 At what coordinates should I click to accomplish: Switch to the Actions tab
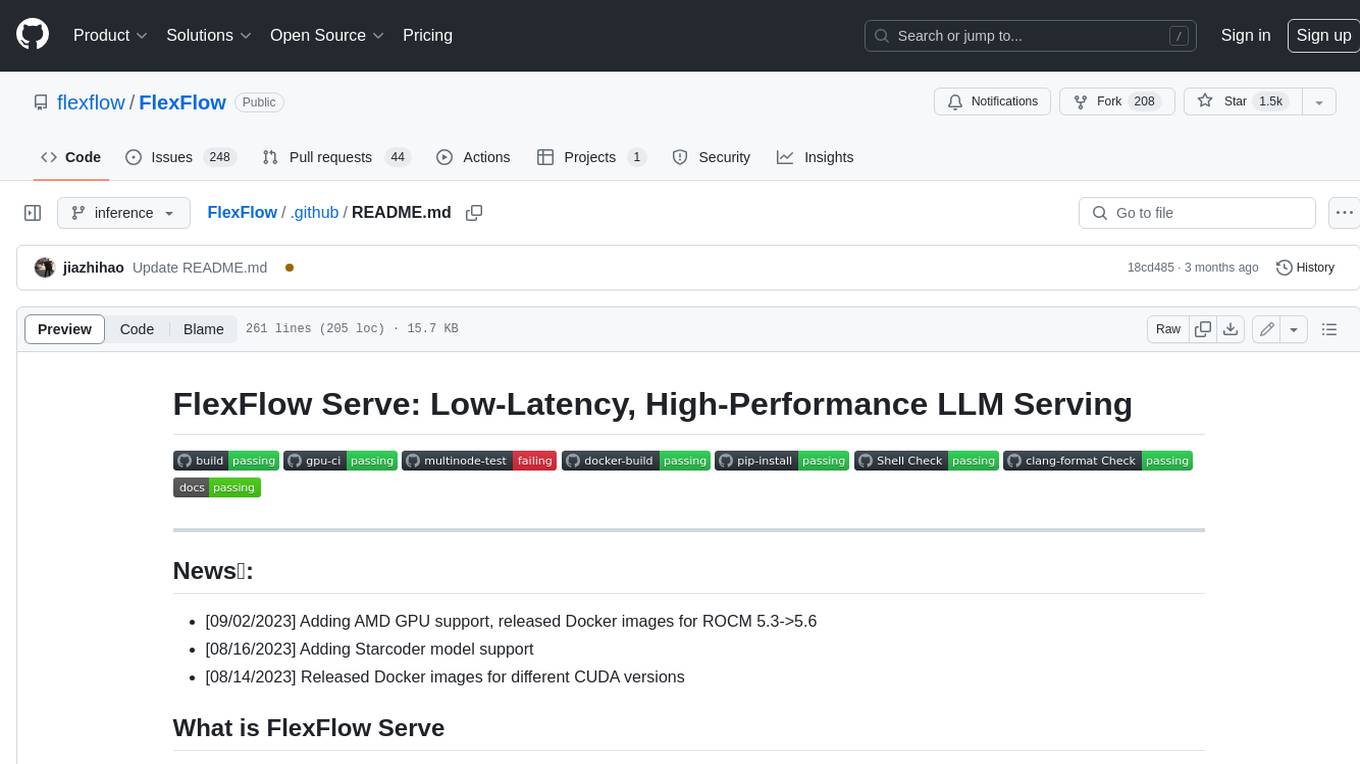pyautogui.click(x=474, y=157)
